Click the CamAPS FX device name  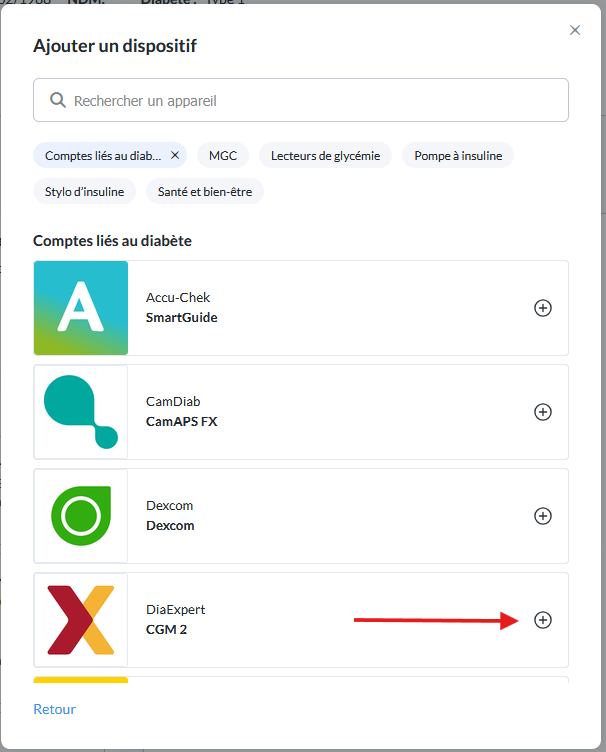tap(182, 422)
